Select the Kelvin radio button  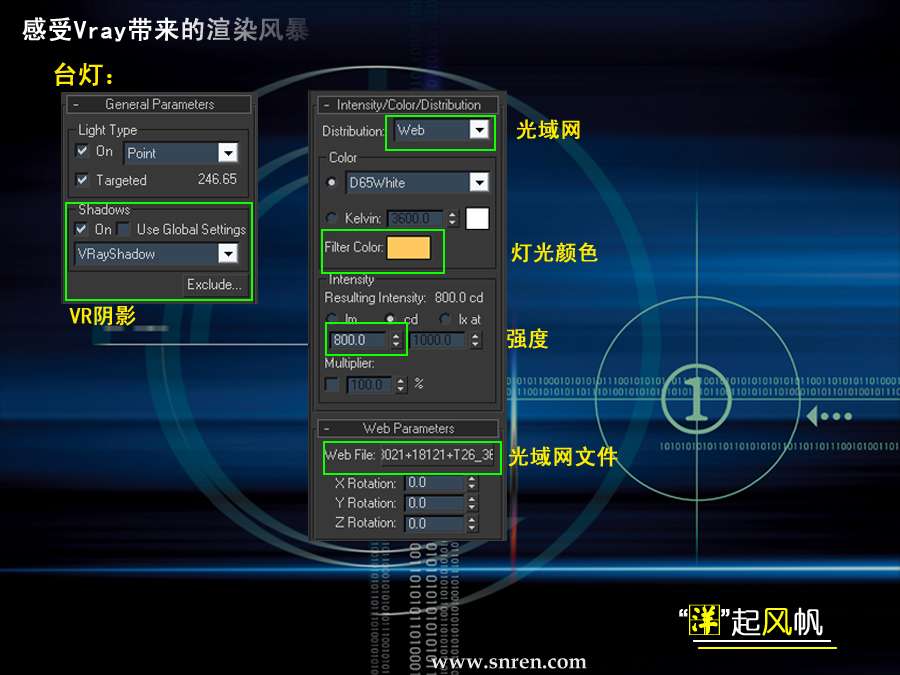point(331,218)
